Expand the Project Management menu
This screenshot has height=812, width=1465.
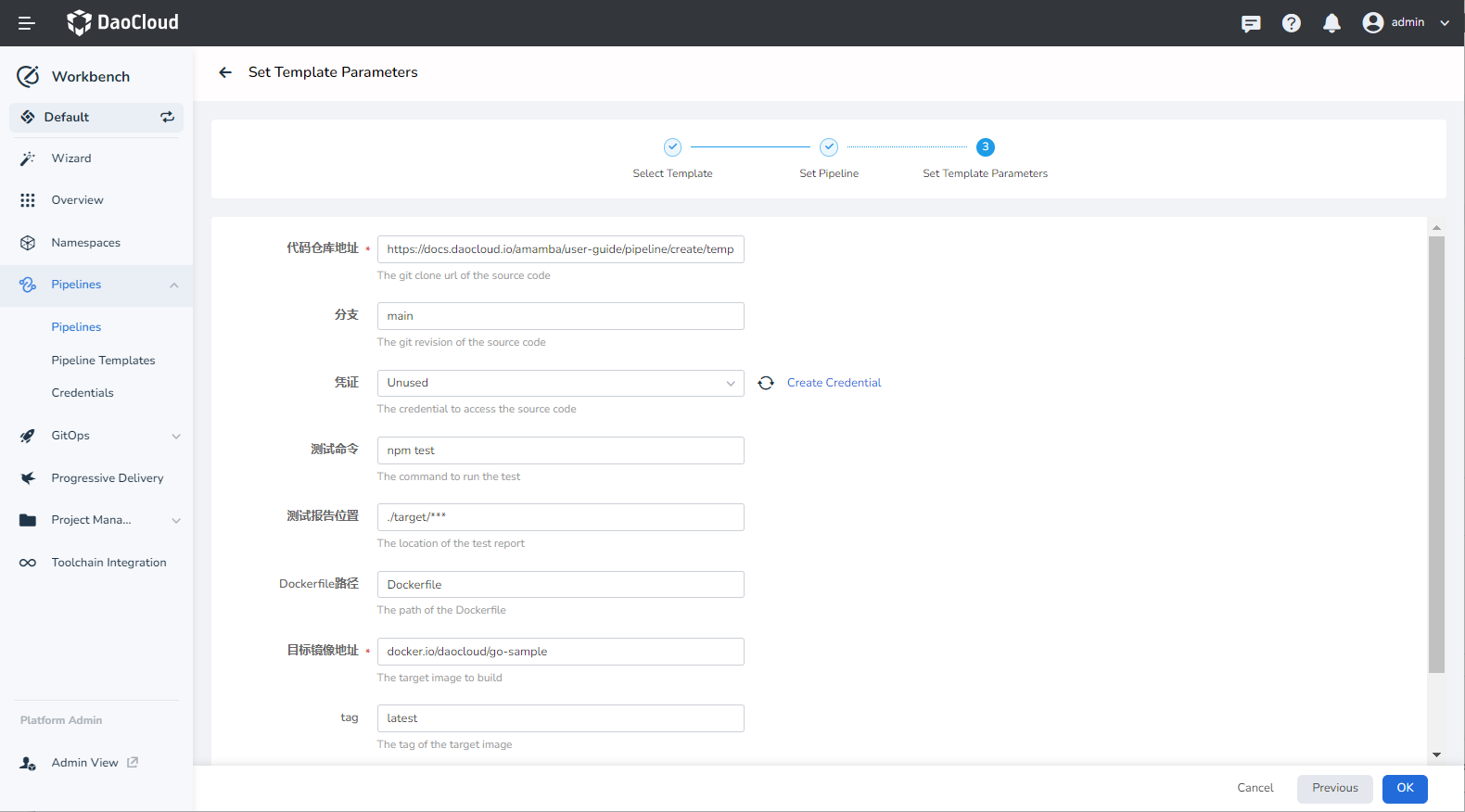pyautogui.click(x=175, y=520)
